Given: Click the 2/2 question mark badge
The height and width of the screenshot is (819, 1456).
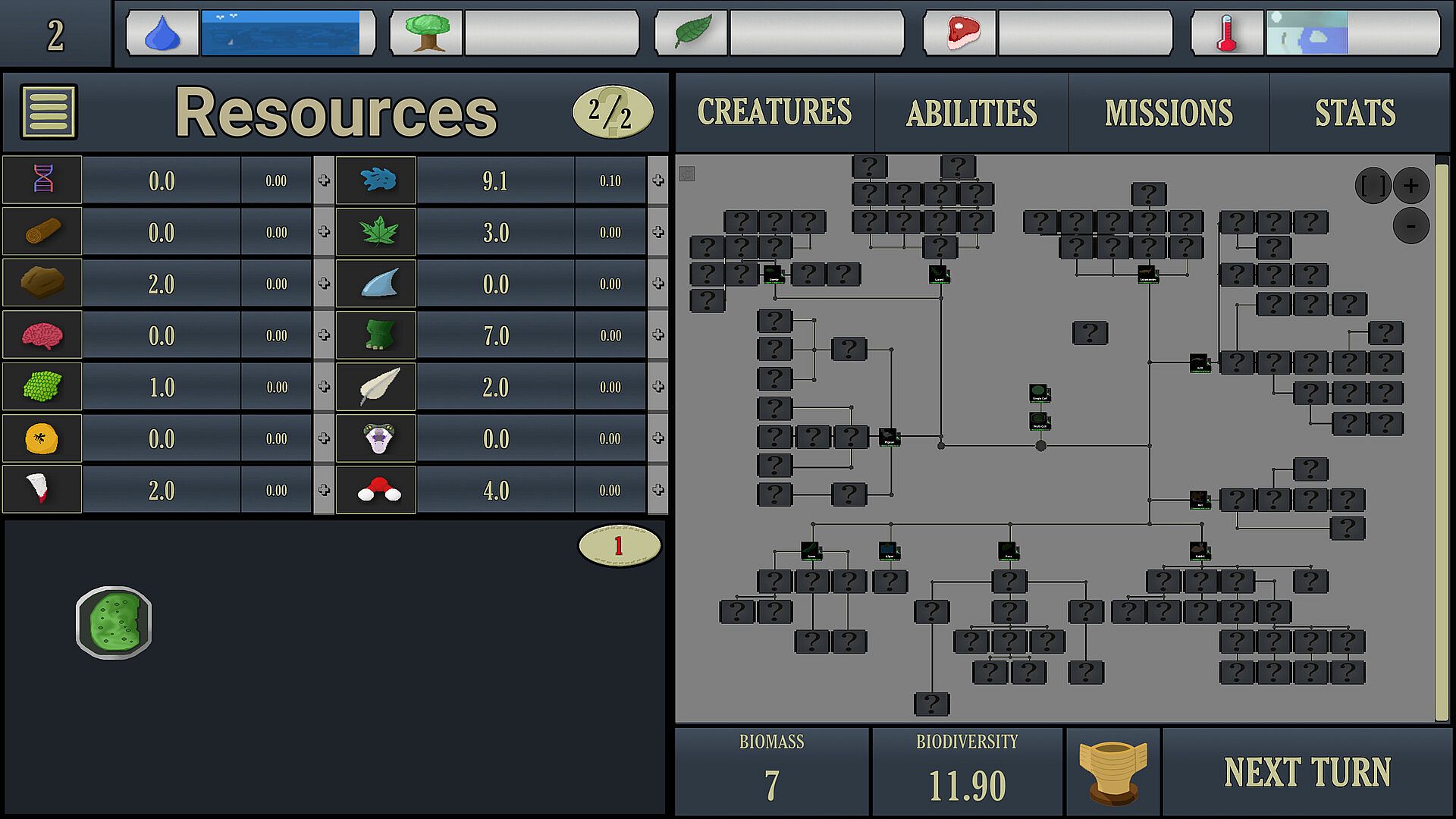Looking at the screenshot, I should (612, 112).
